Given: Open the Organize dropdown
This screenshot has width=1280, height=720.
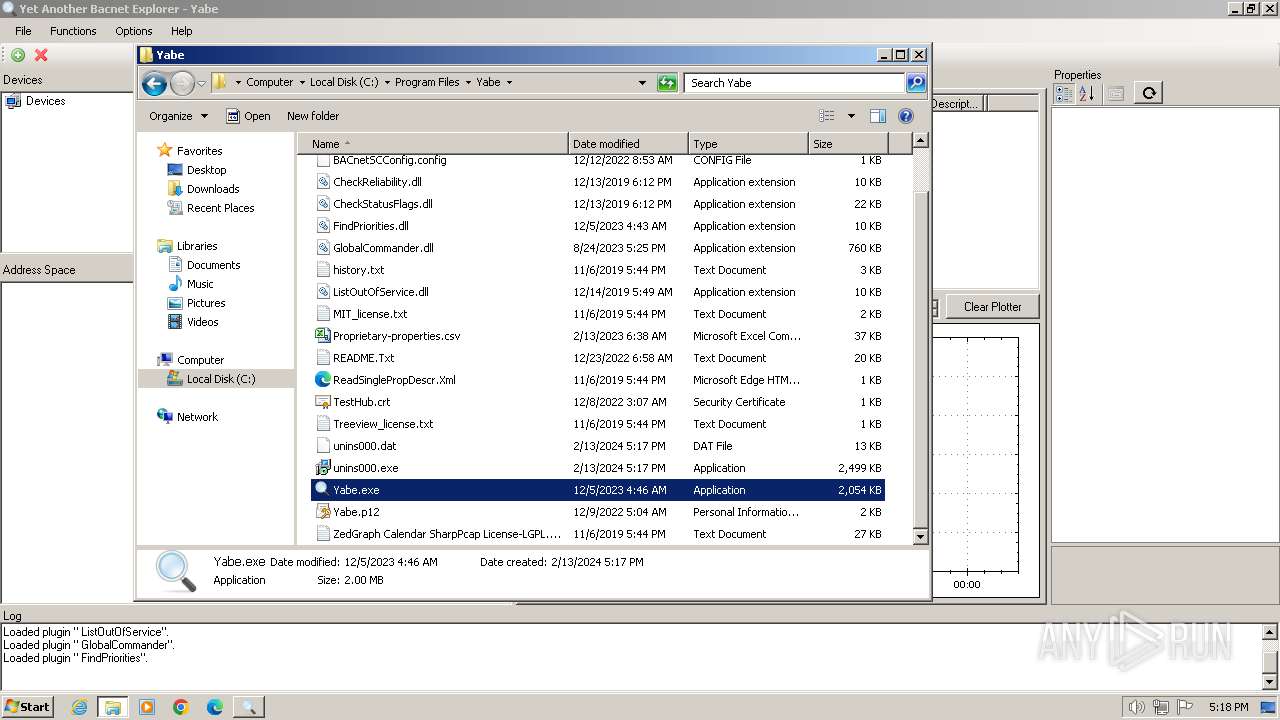Looking at the screenshot, I should pyautogui.click(x=178, y=116).
